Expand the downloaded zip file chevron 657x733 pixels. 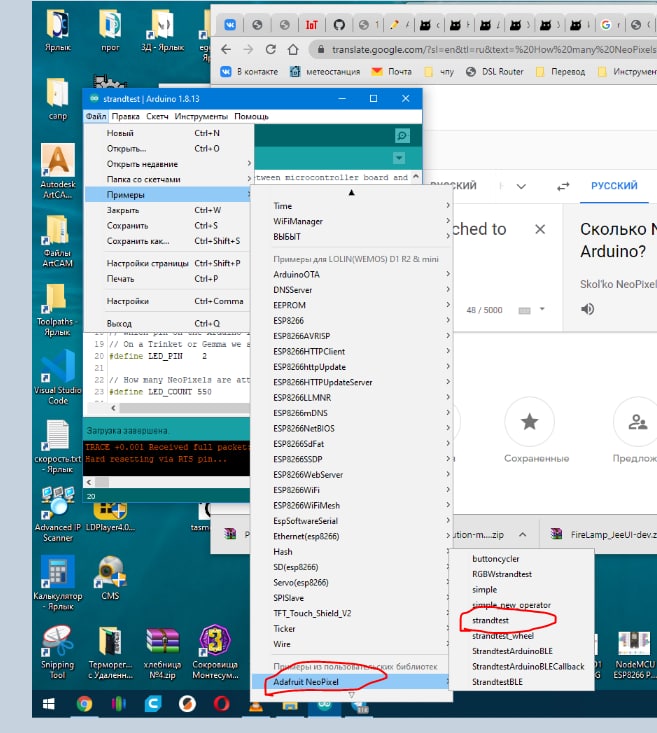pyautogui.click(x=522, y=534)
